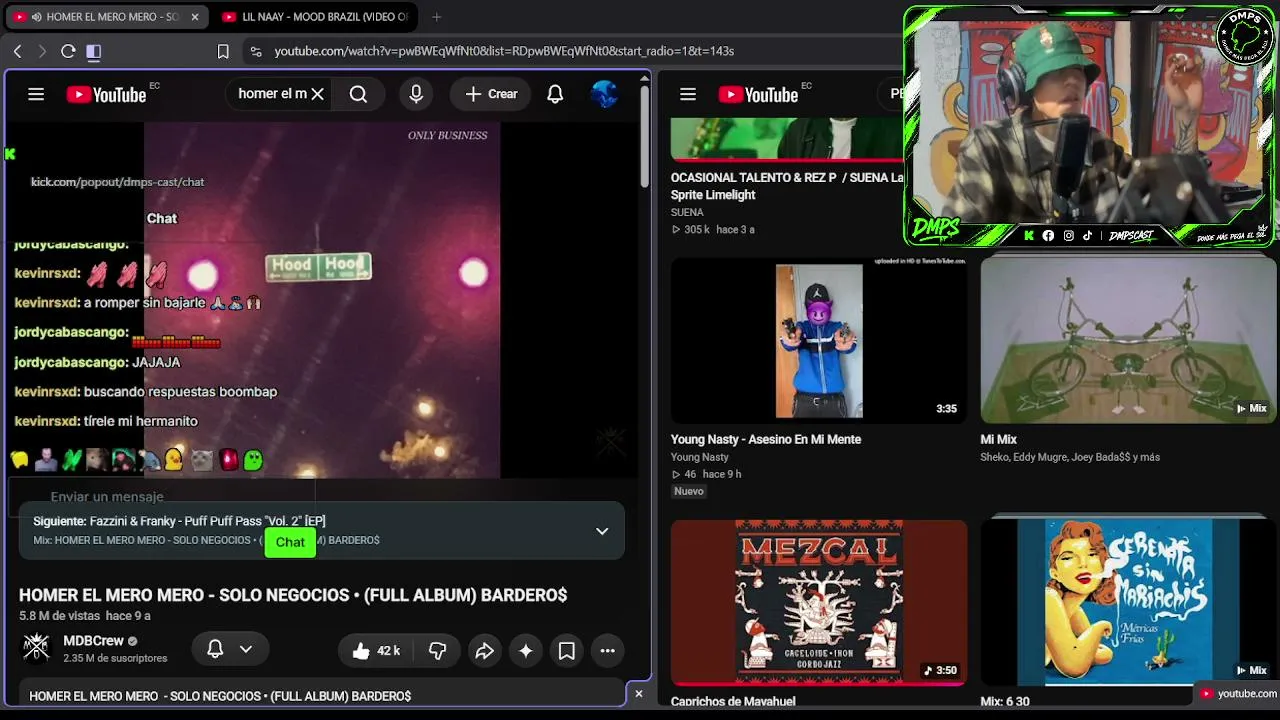Focus the search box containing 'homer el m'
Screen dimensions: 1280x720
(x=271, y=94)
